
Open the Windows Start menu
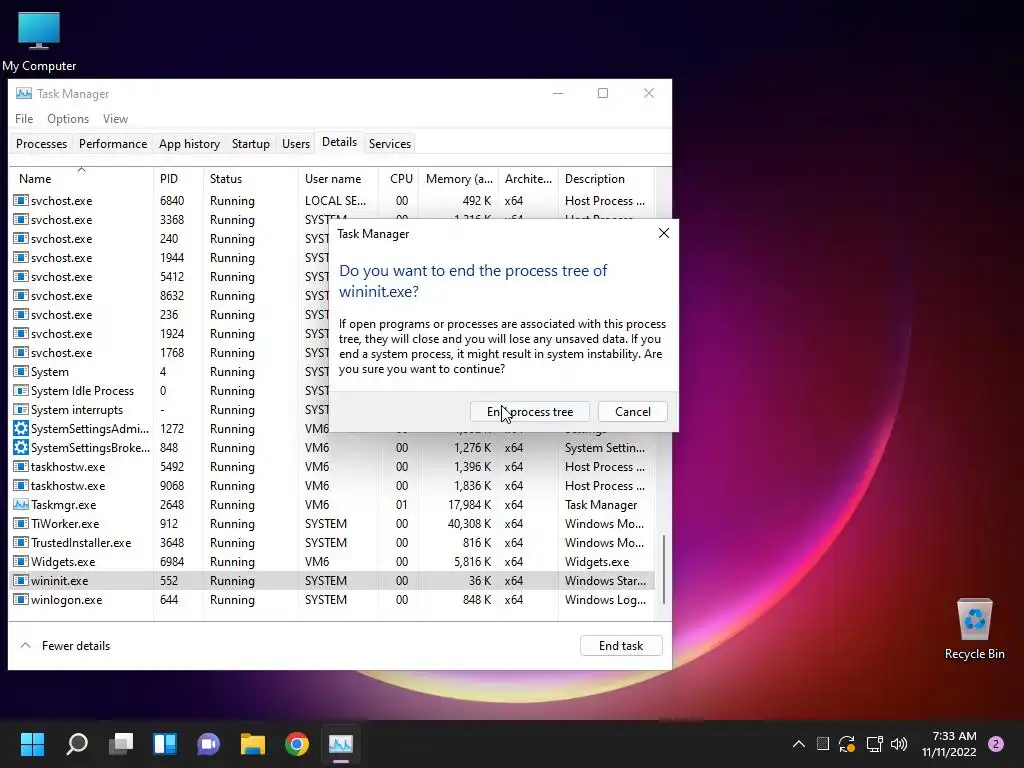[32, 744]
